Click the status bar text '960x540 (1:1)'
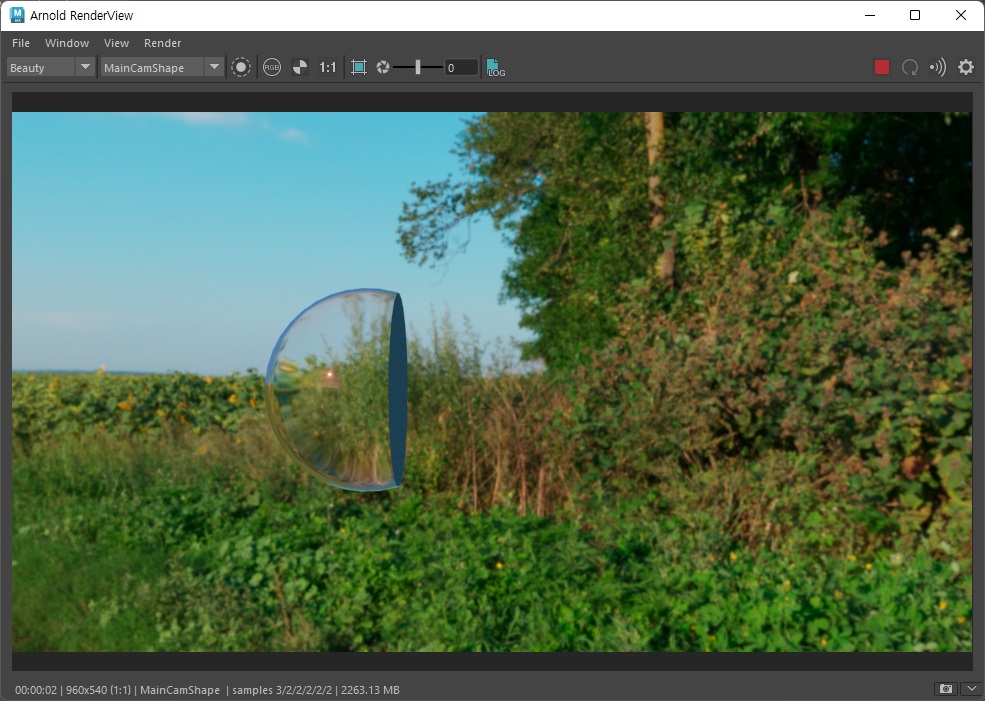 (x=99, y=690)
